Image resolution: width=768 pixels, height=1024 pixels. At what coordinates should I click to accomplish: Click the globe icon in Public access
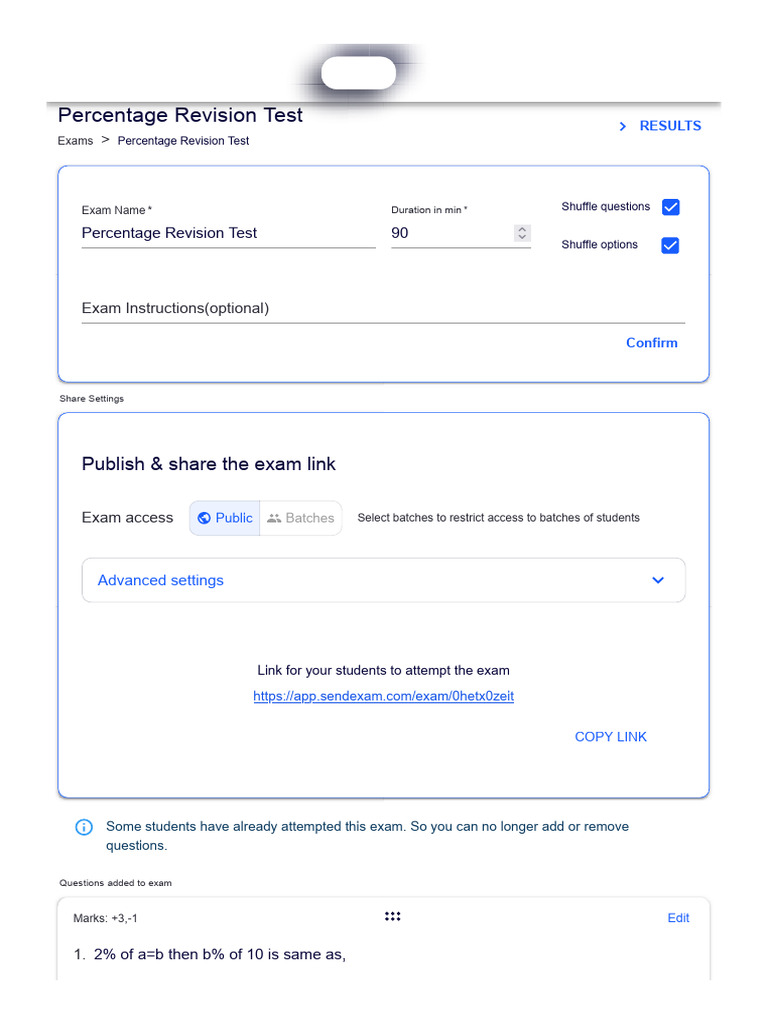pyautogui.click(x=204, y=518)
